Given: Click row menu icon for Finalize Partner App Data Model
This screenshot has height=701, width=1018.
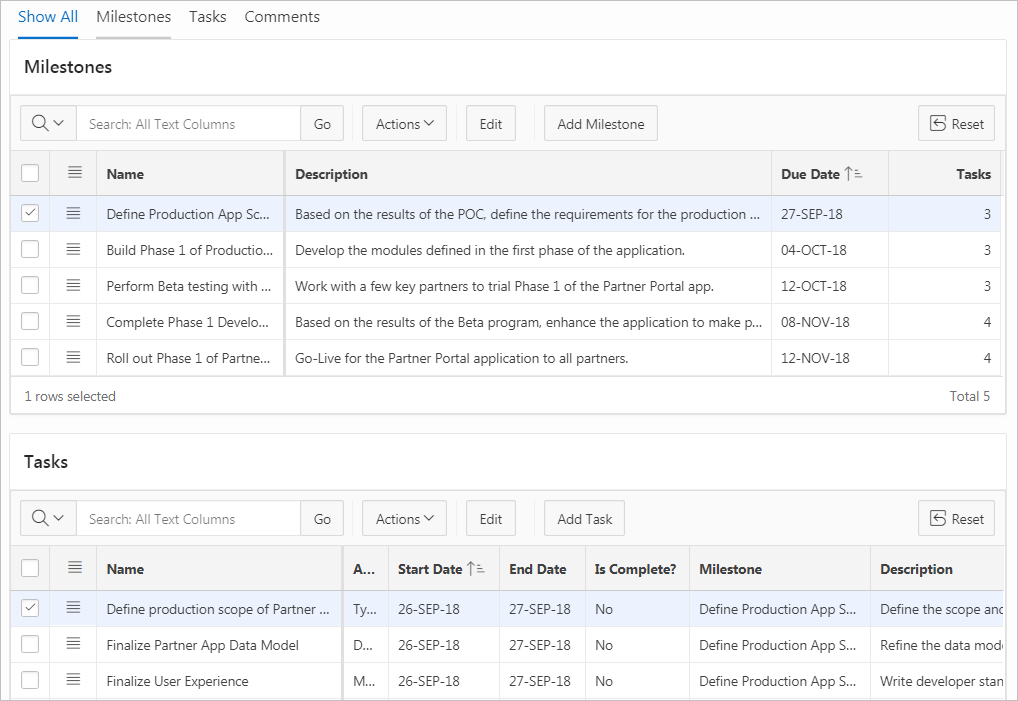Looking at the screenshot, I should tap(73, 645).
